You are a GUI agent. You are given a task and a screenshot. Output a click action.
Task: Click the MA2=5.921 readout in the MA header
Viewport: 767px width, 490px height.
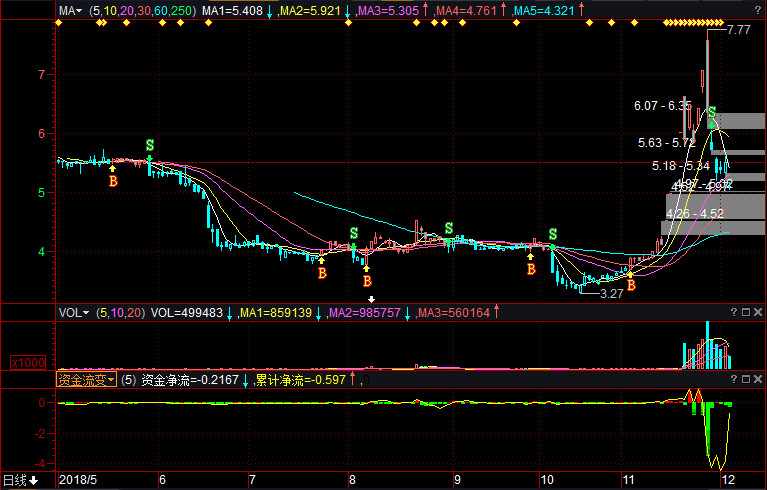(x=311, y=11)
